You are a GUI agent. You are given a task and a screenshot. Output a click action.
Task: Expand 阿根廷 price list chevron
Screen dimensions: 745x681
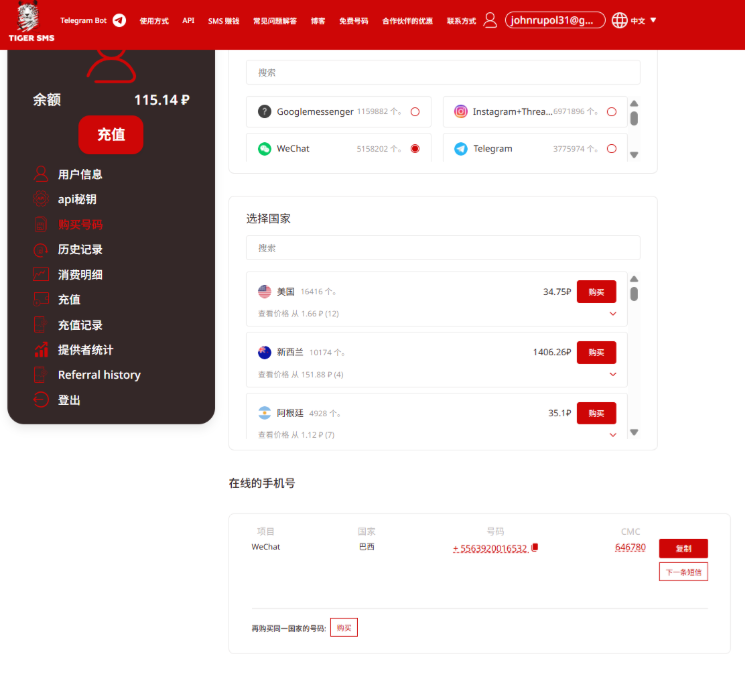click(x=613, y=435)
